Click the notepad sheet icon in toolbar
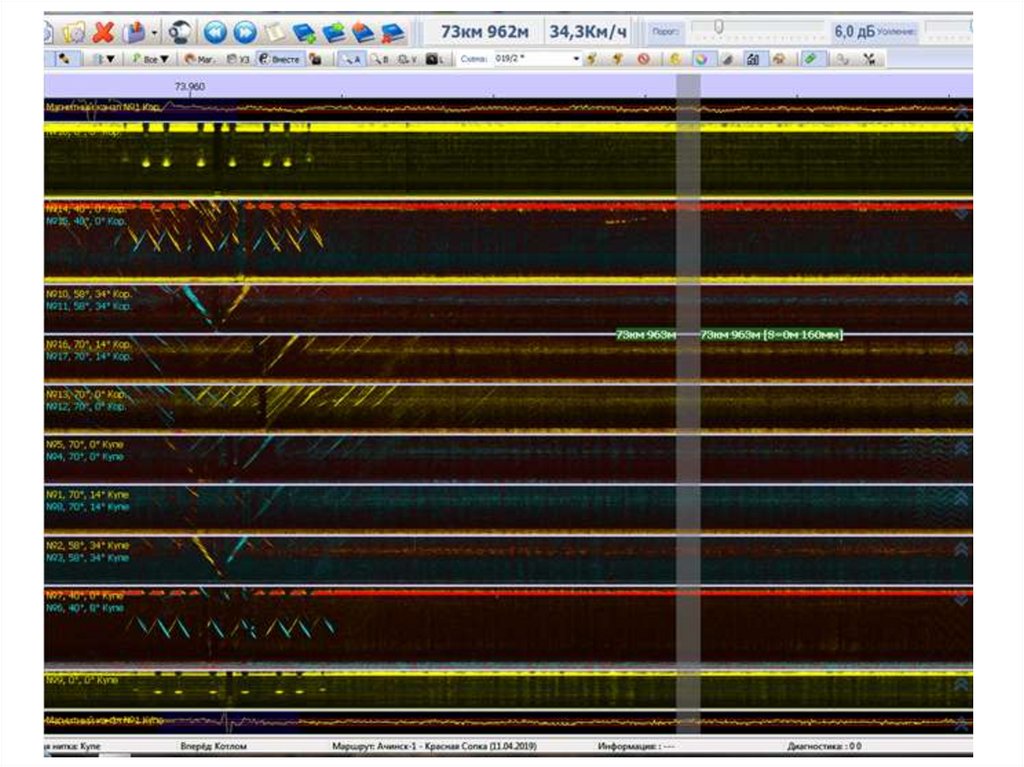Viewport: 1024px width, 767px height. pos(273,33)
